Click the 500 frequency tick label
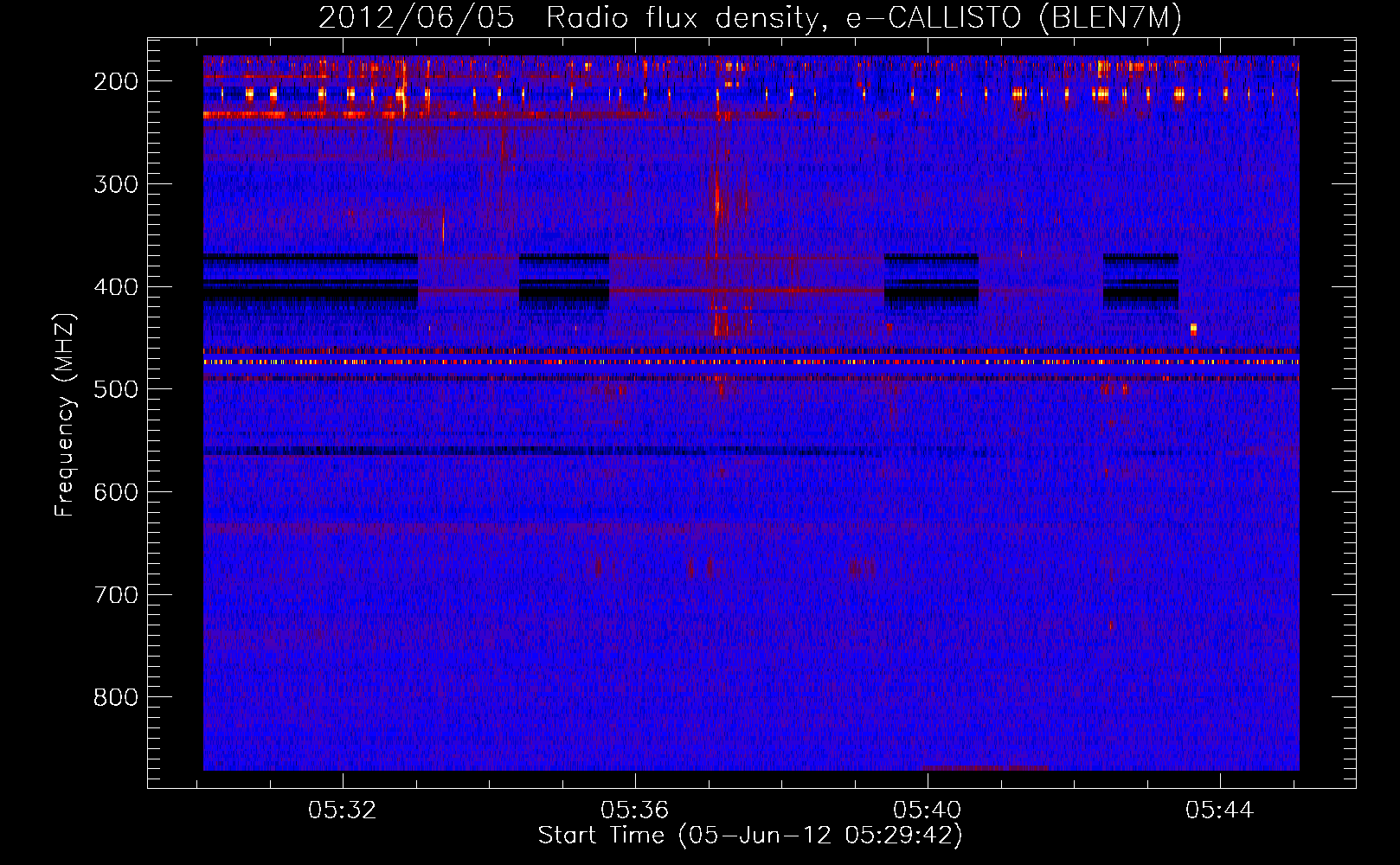The height and width of the screenshot is (865, 1400). (116, 389)
